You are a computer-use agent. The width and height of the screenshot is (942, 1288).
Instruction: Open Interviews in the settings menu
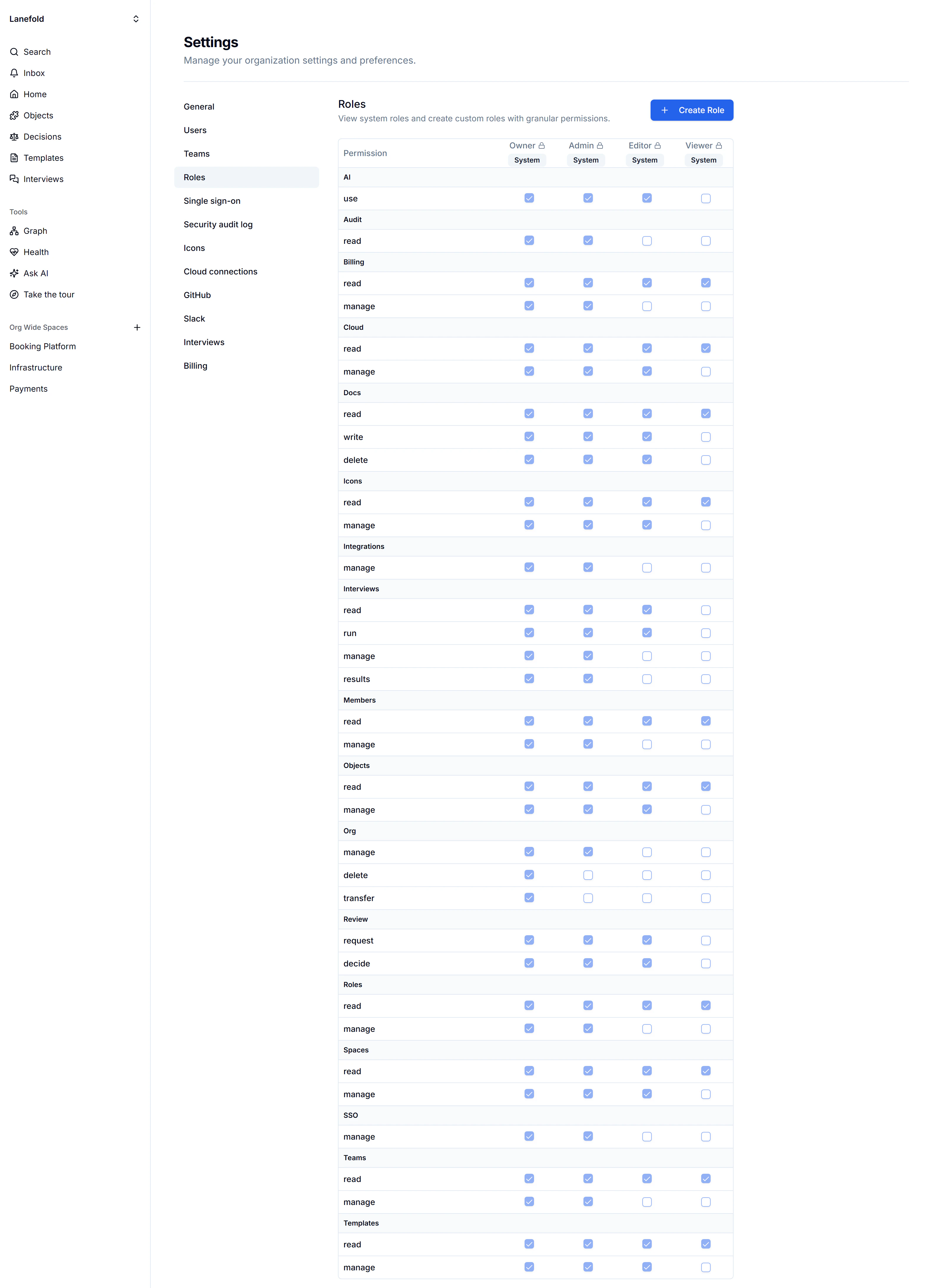click(246, 342)
